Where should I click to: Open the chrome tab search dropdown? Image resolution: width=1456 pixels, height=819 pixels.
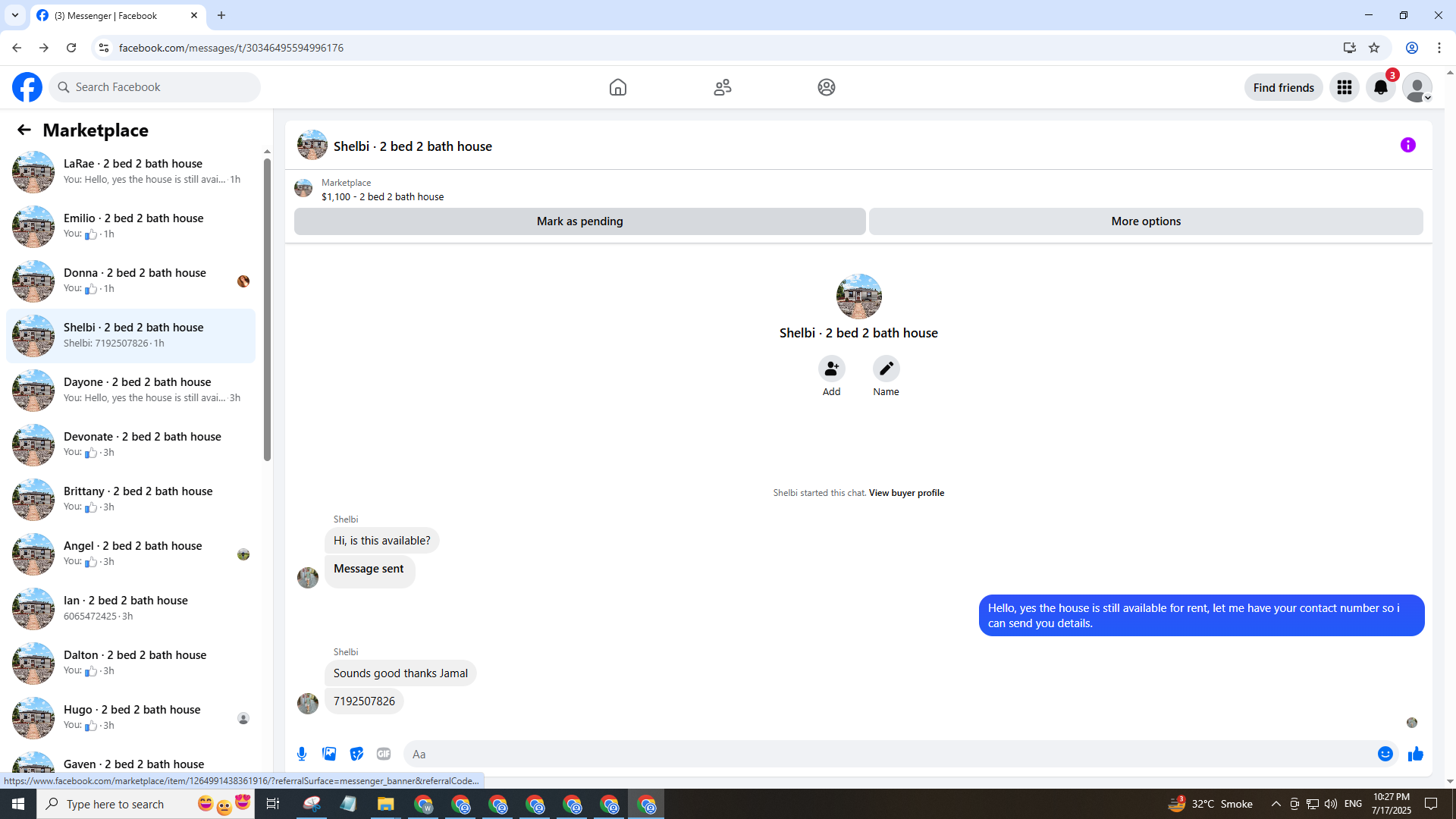coord(15,15)
